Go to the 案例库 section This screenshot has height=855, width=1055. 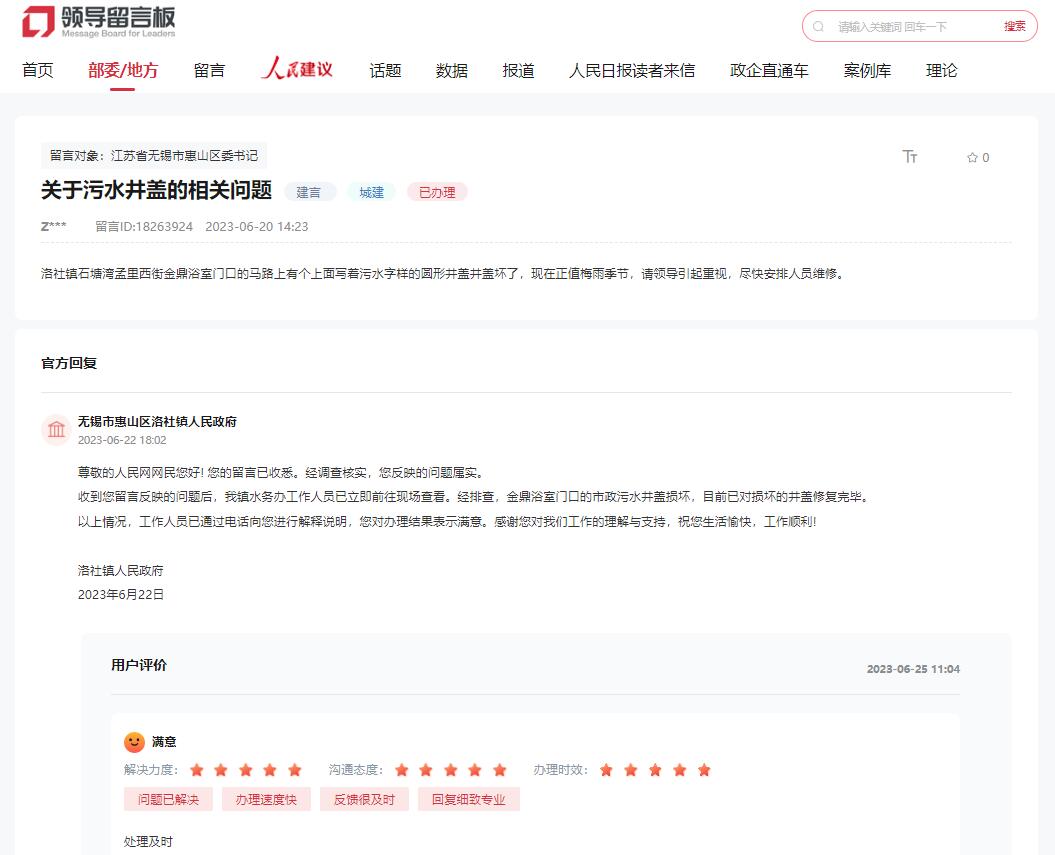tap(867, 71)
